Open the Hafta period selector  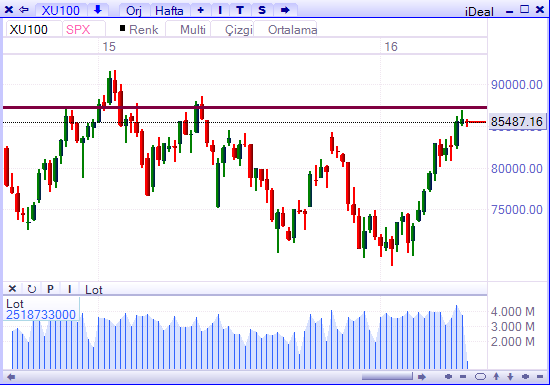(169, 10)
